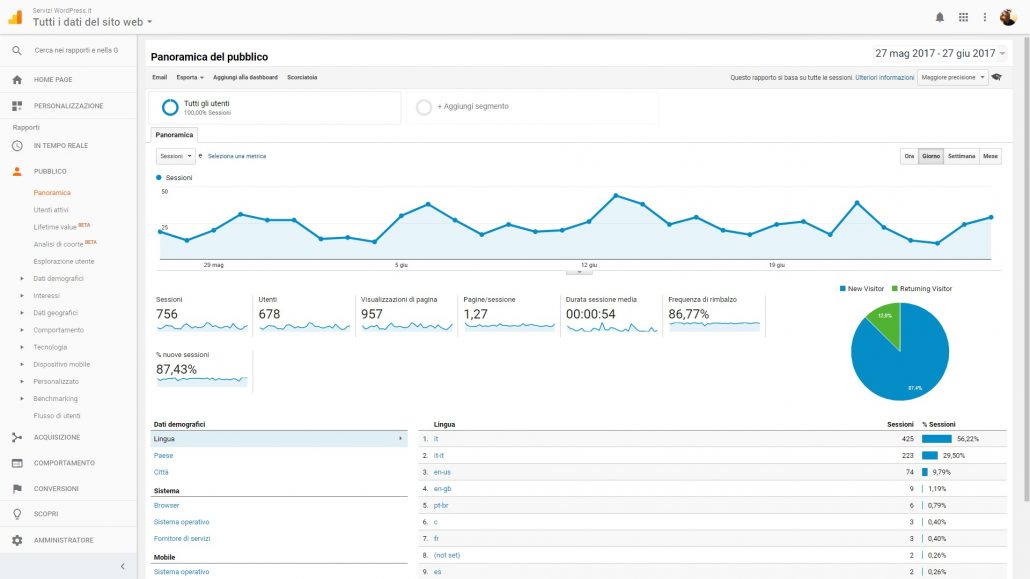Viewport: 1030px width, 579px height.
Task: Select the Panoramica tab
Action: pos(174,135)
